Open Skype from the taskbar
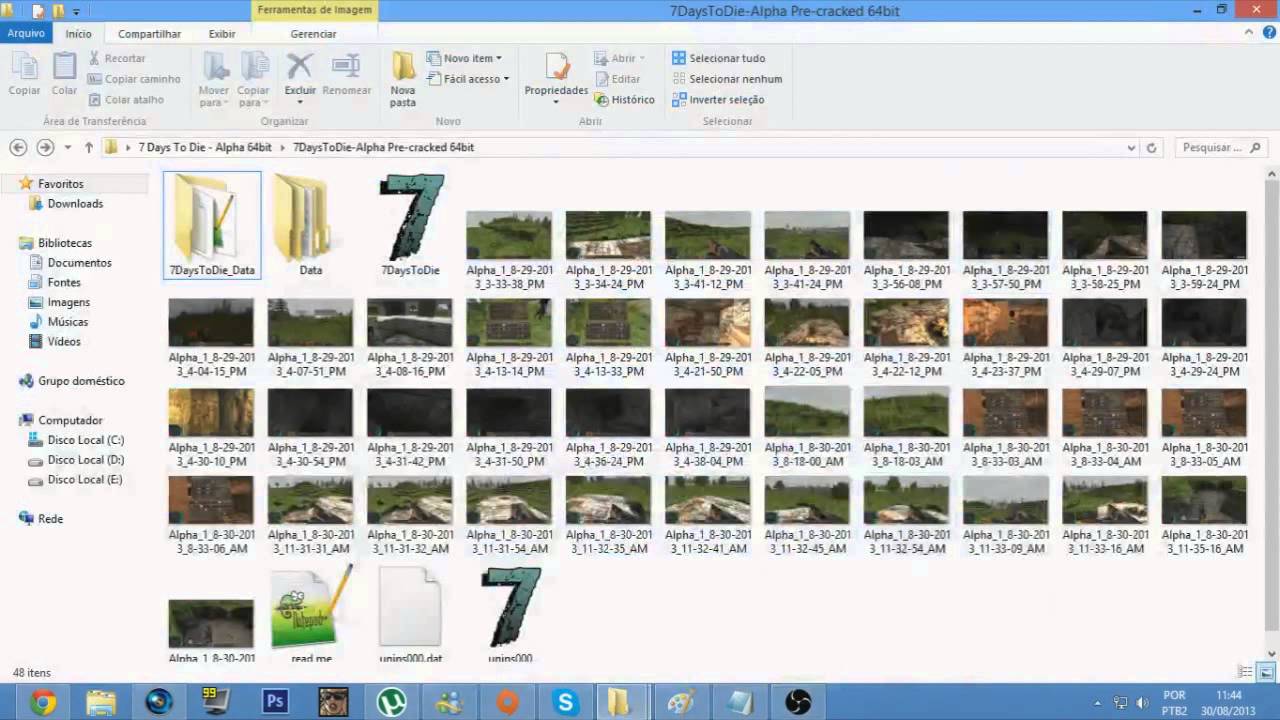Viewport: 1280px width, 720px height. pos(565,702)
